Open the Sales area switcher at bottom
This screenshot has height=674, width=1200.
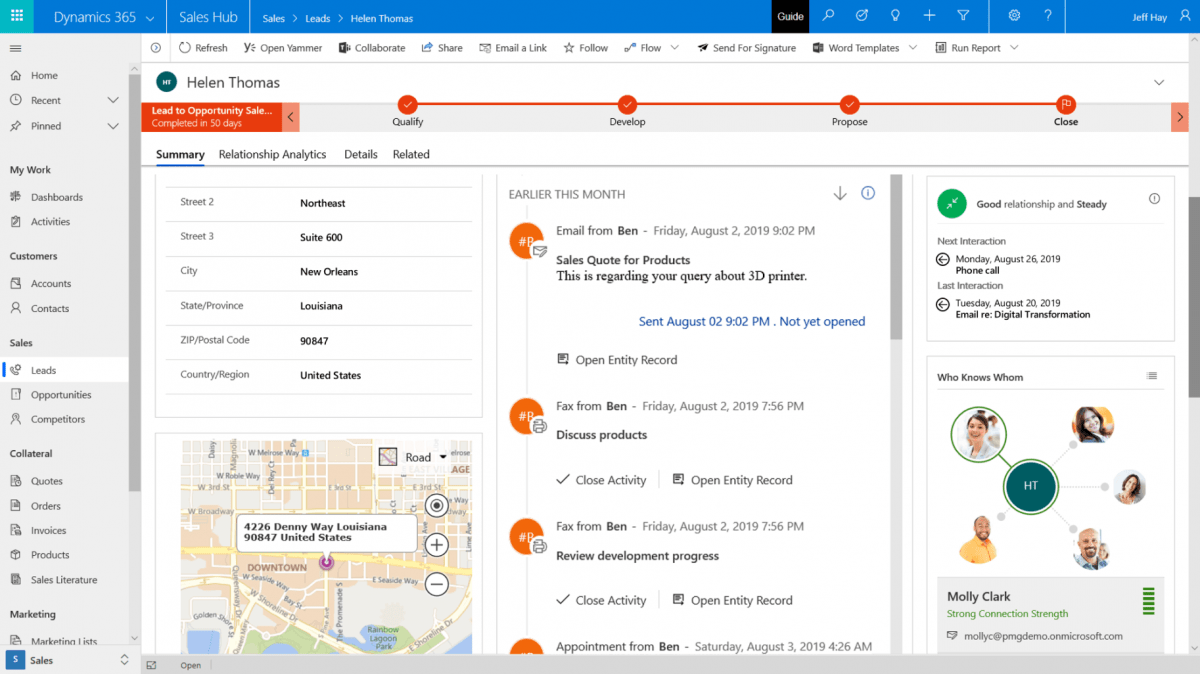tap(70, 660)
